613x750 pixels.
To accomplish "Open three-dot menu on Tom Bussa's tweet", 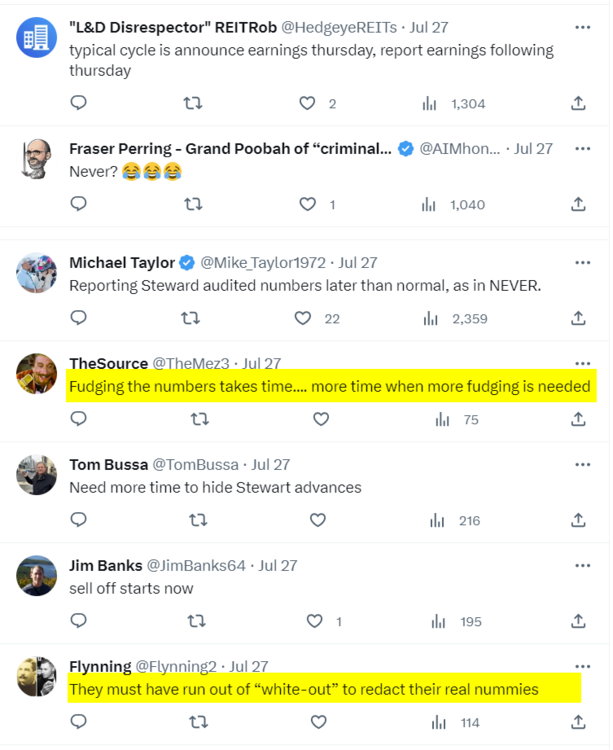I will pos(583,464).
